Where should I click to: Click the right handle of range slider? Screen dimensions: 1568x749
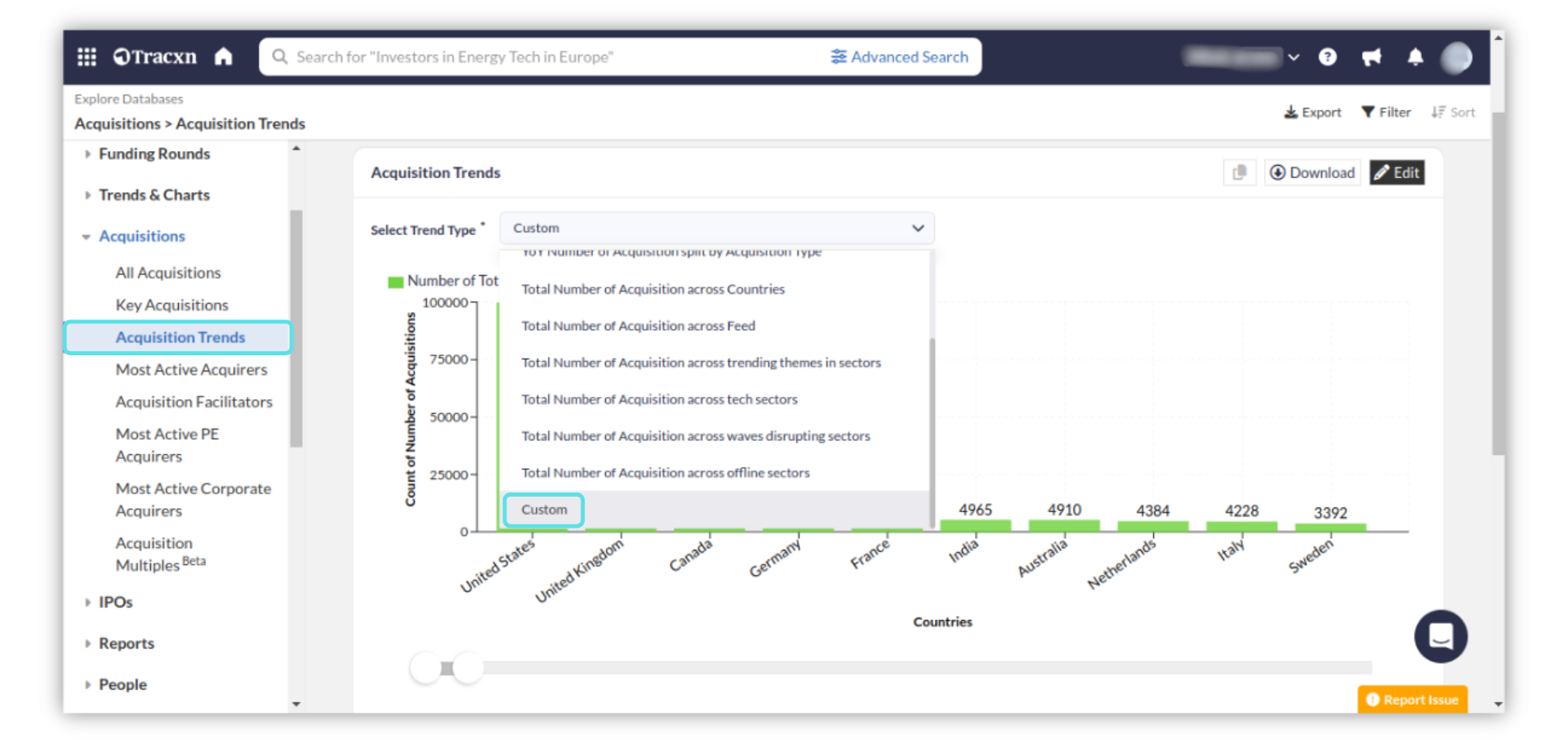468,668
